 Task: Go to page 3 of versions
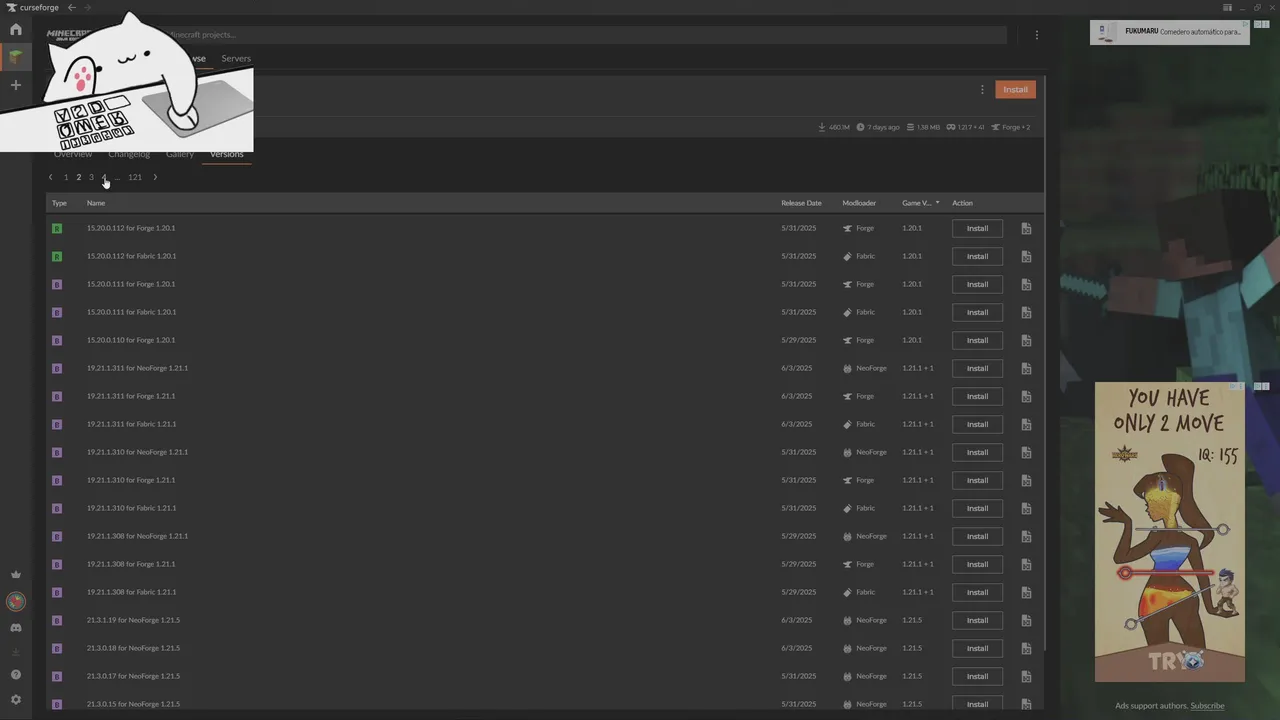[91, 177]
